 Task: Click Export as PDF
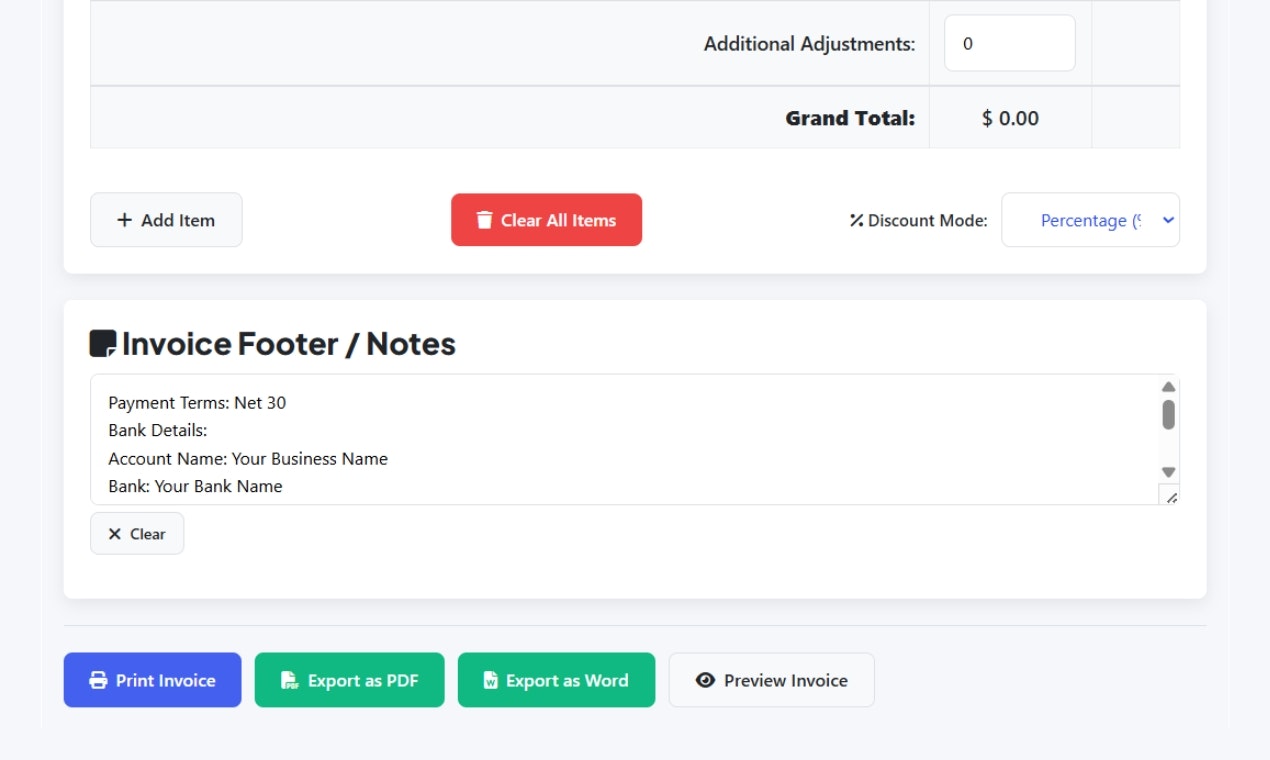(349, 680)
